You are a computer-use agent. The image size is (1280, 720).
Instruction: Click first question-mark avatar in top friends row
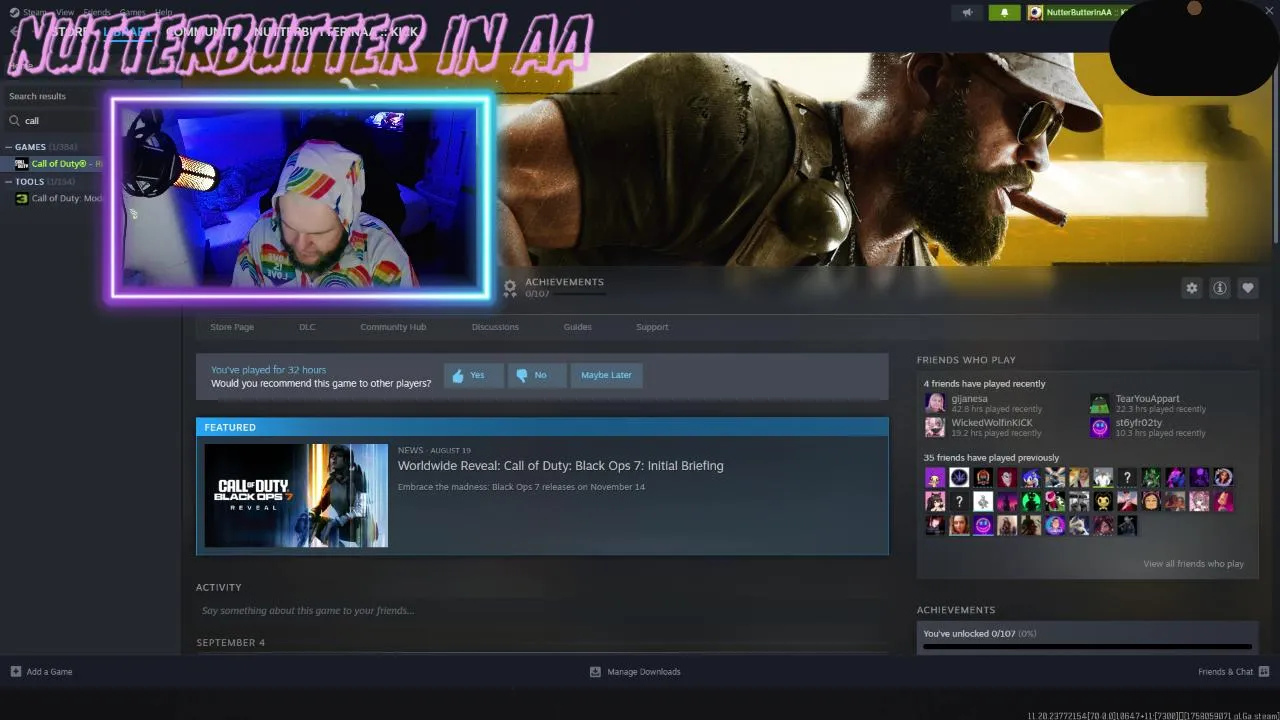pyautogui.click(x=1127, y=477)
